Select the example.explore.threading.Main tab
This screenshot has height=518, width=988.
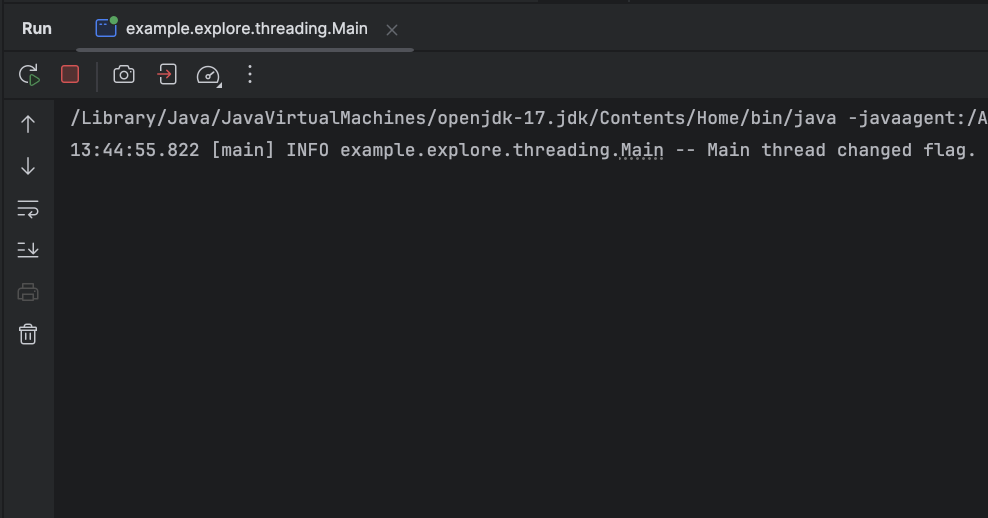pyautogui.click(x=246, y=29)
